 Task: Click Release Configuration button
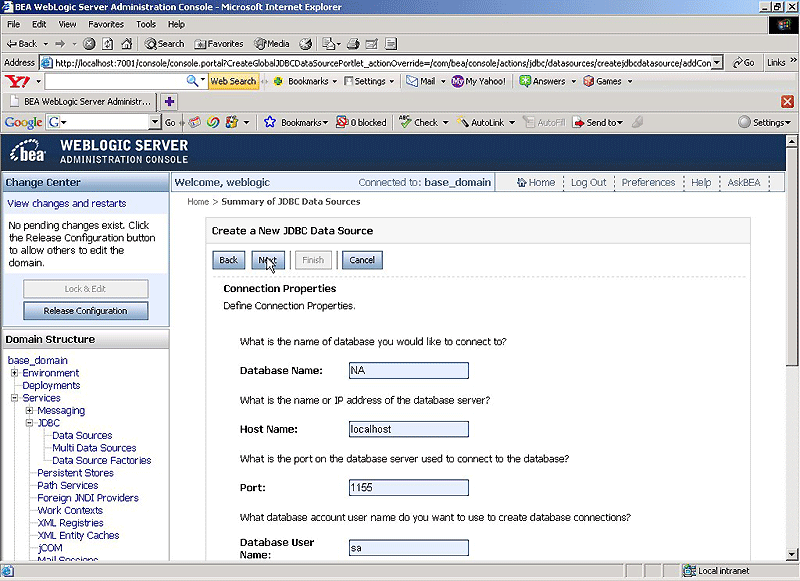[85, 311]
